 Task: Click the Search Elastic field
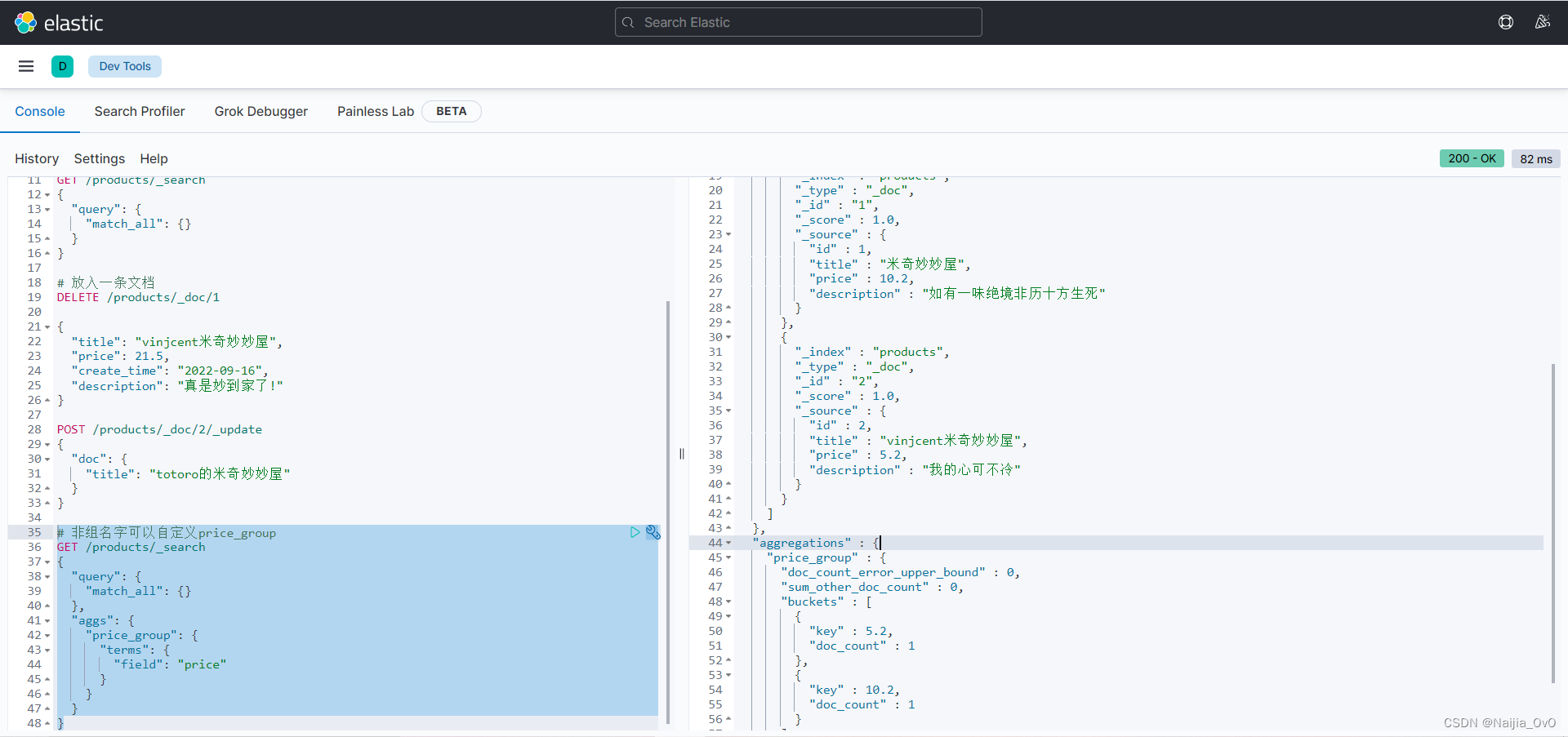(x=798, y=22)
